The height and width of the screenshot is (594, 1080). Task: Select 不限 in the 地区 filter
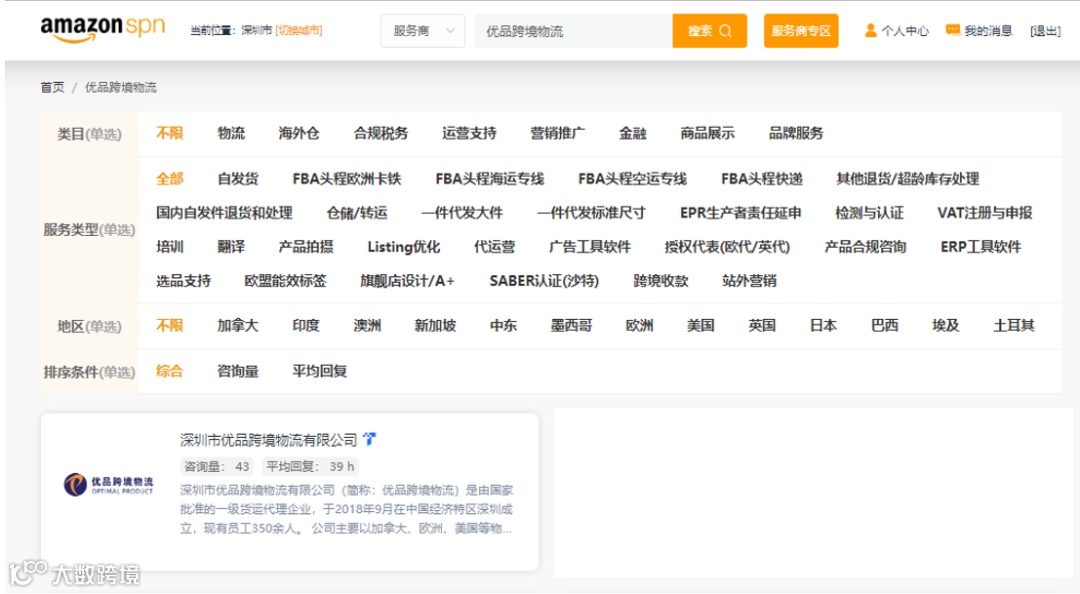[169, 325]
